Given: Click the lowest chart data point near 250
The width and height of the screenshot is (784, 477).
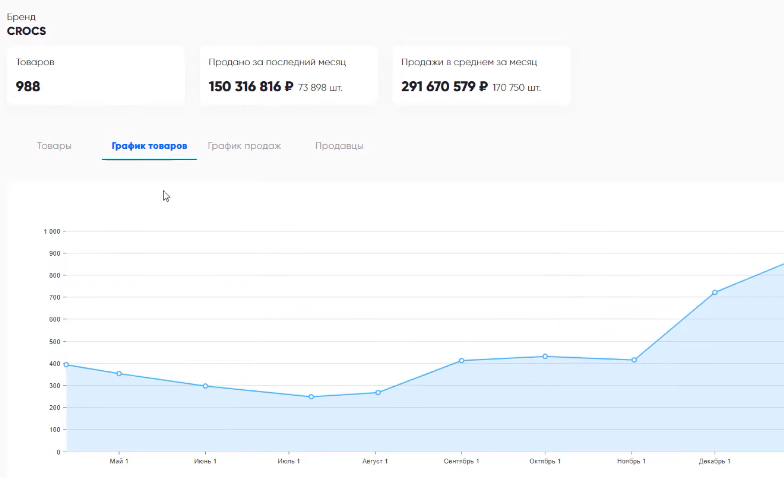Looking at the screenshot, I should [x=312, y=397].
